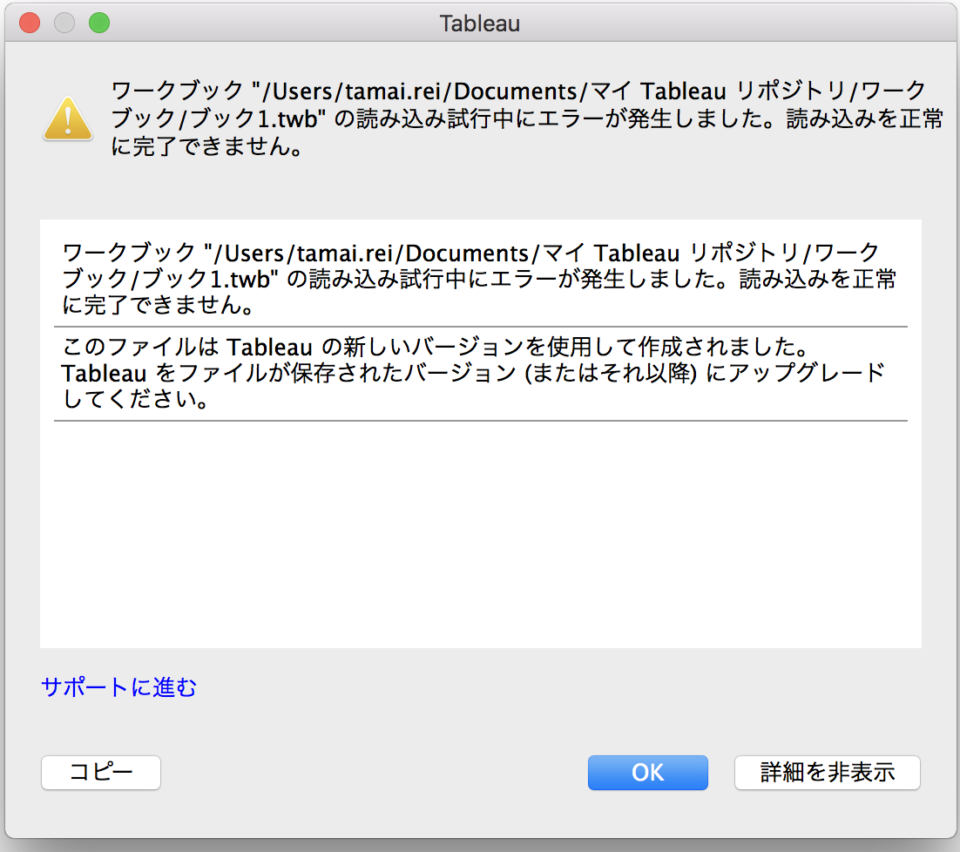Open the サポートに進む support link
960x852 pixels.
tap(117, 687)
